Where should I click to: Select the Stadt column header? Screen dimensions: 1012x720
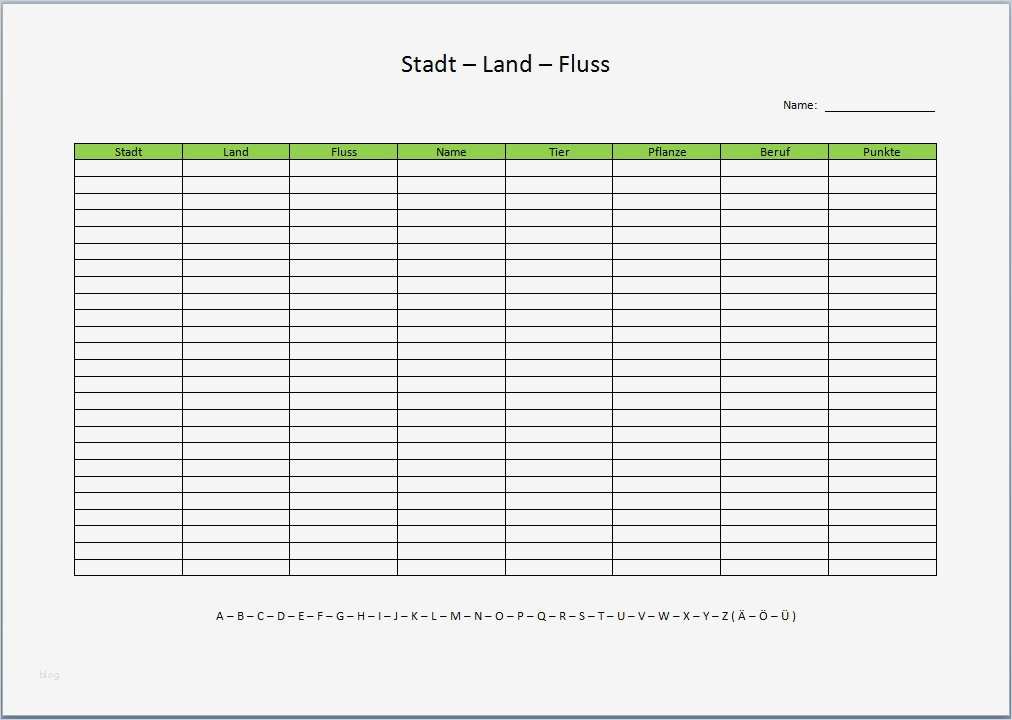[128, 152]
